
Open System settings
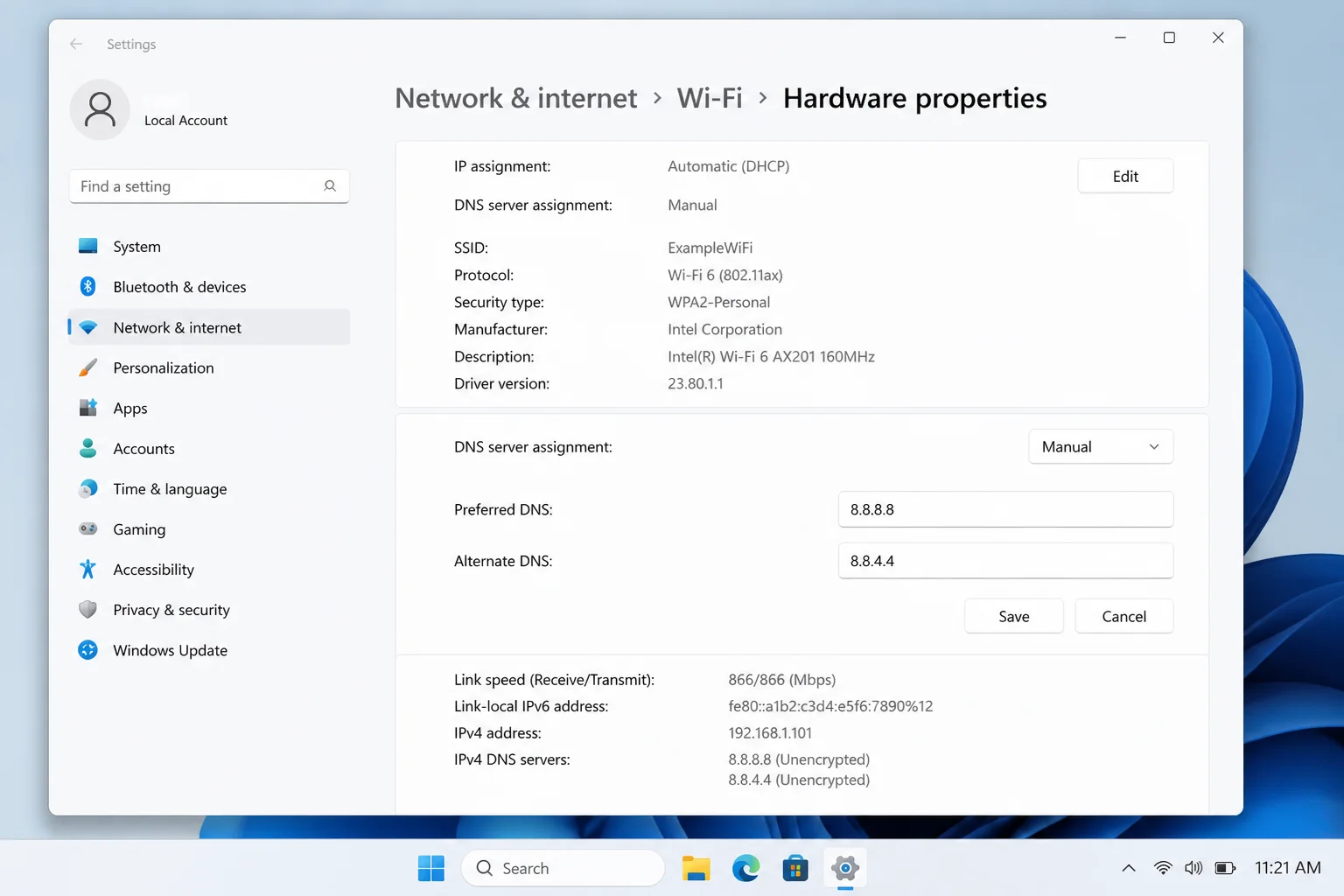[x=208, y=246]
